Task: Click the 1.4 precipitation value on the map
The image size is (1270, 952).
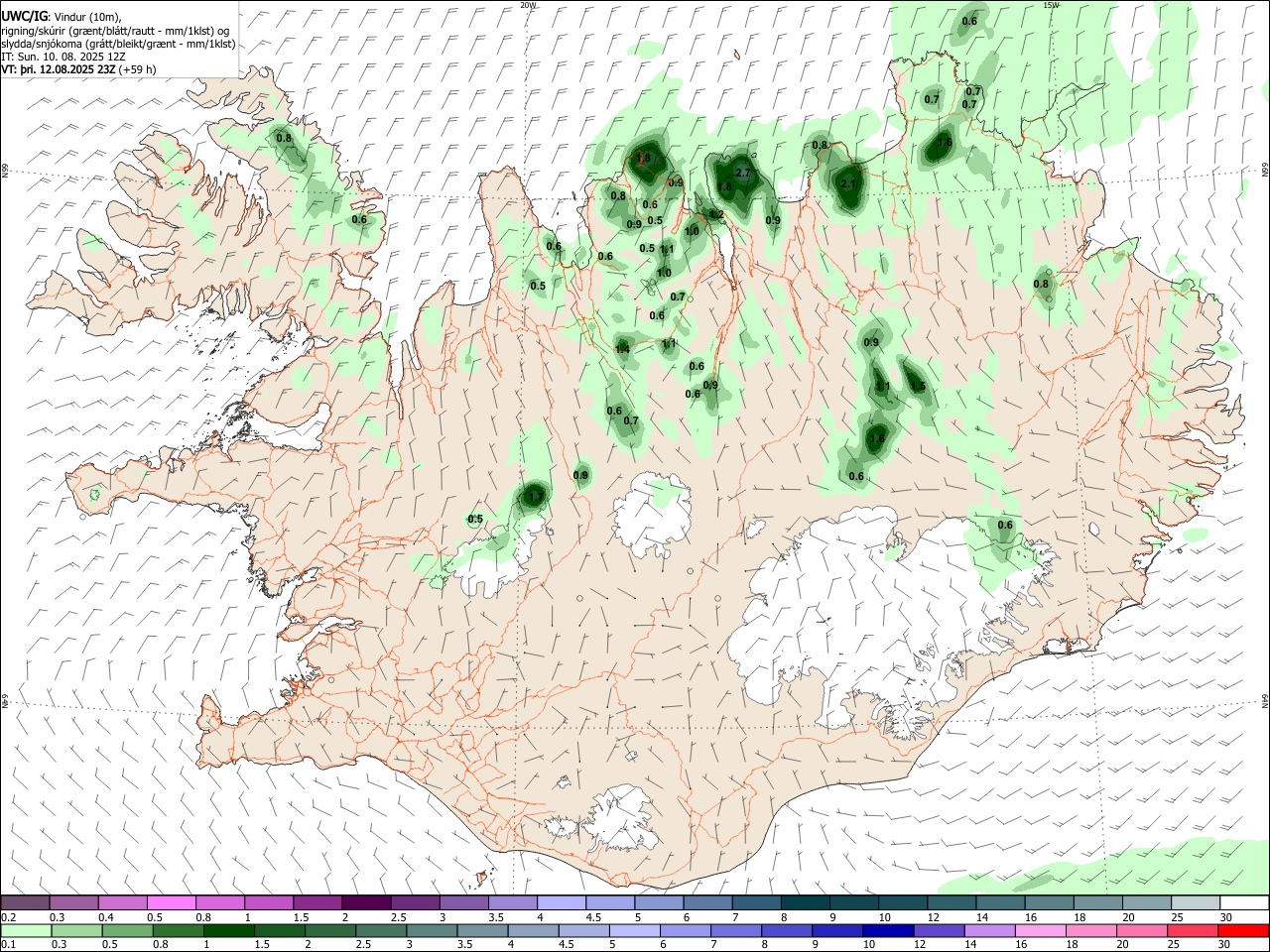Action: point(622,349)
